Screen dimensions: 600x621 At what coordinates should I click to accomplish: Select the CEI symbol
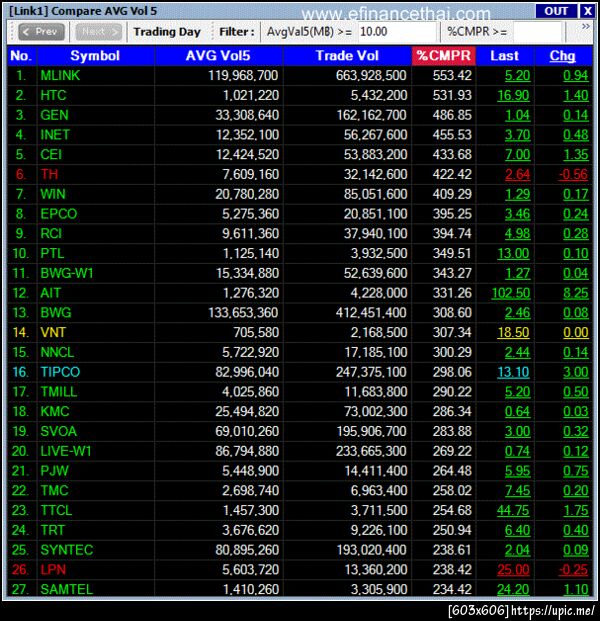point(51,154)
